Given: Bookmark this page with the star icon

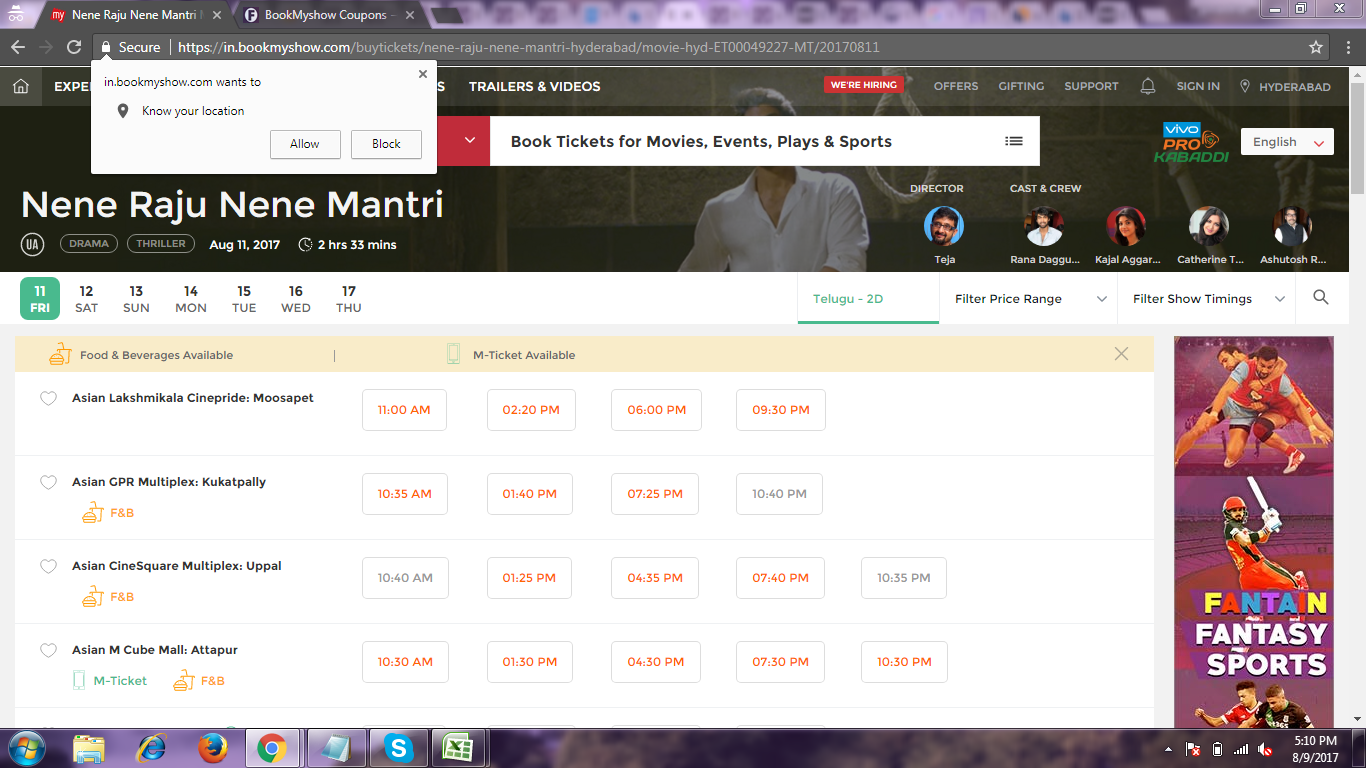Looking at the screenshot, I should point(1316,47).
